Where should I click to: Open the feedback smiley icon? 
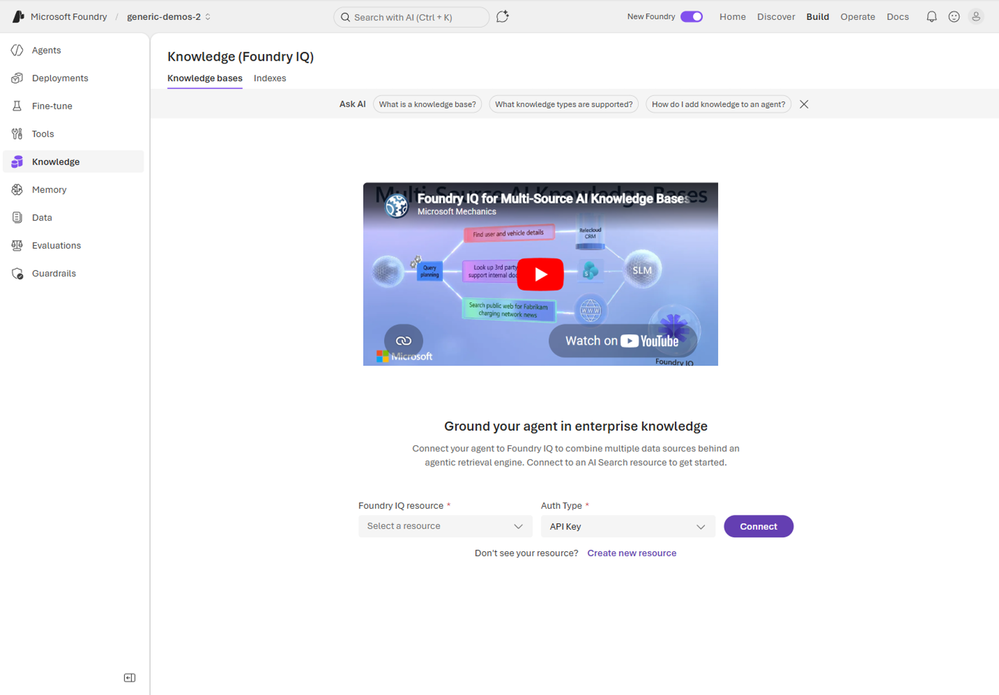(954, 17)
